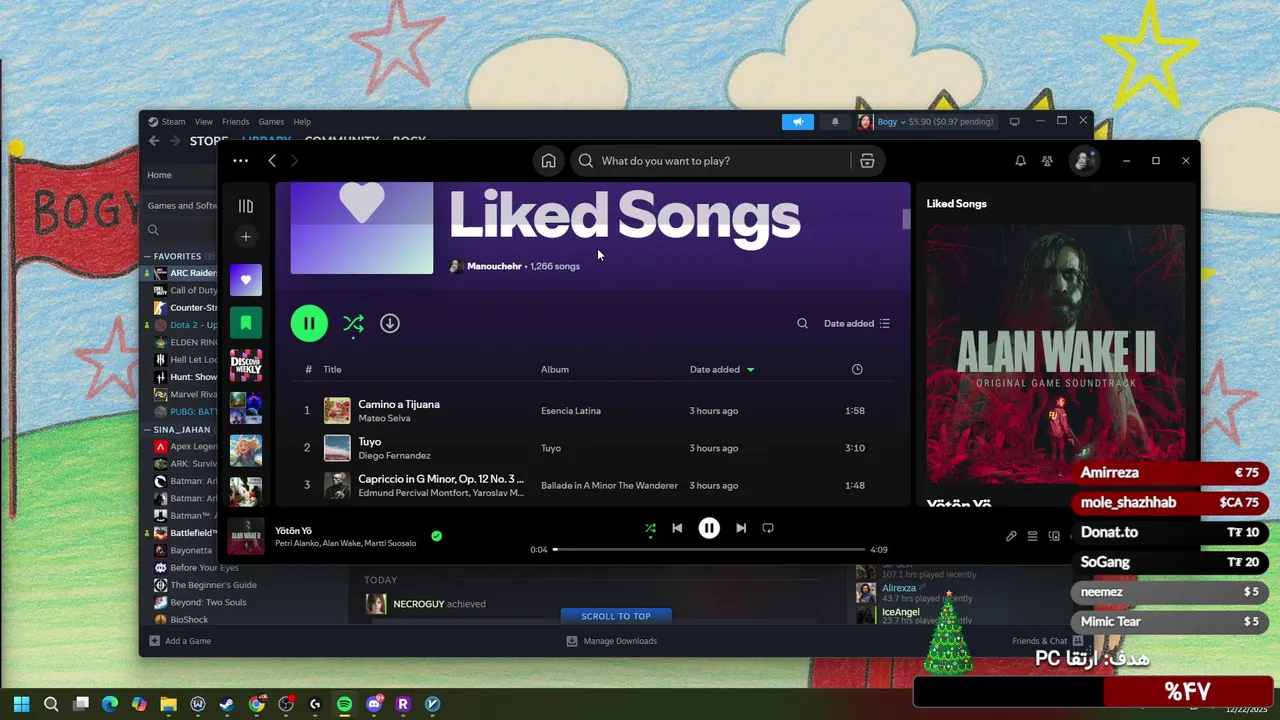Open connect to a device icon
The height and width of the screenshot is (720, 1280).
point(1054,536)
